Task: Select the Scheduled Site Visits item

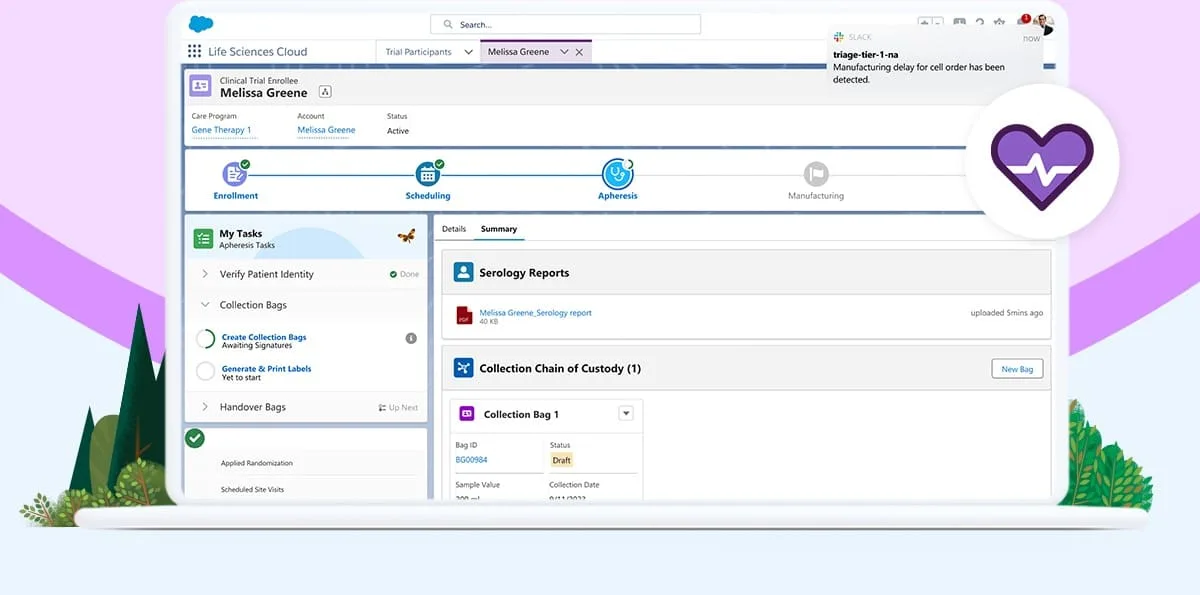Action: click(x=253, y=490)
